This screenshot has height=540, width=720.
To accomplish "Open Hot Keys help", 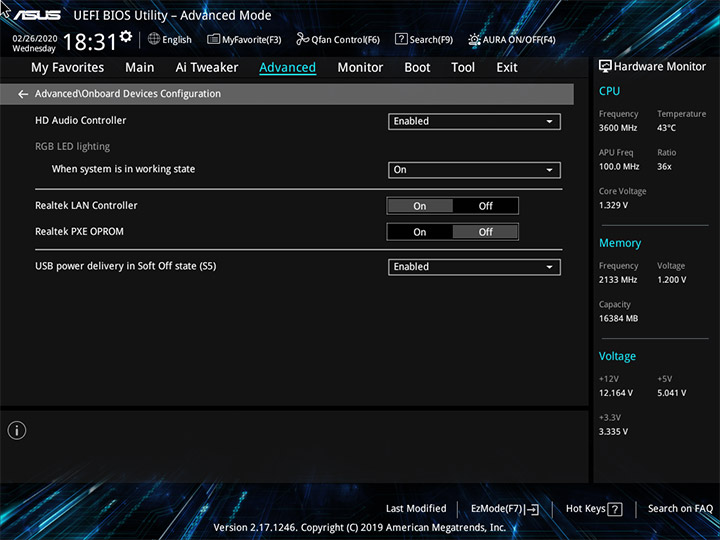I will [x=594, y=509].
